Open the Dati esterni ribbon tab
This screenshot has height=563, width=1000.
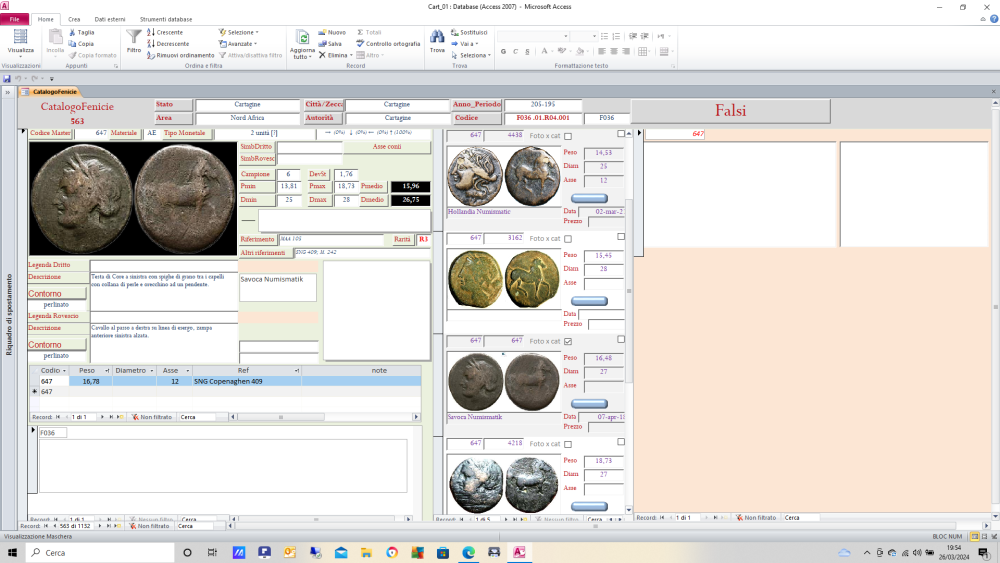[x=111, y=19]
